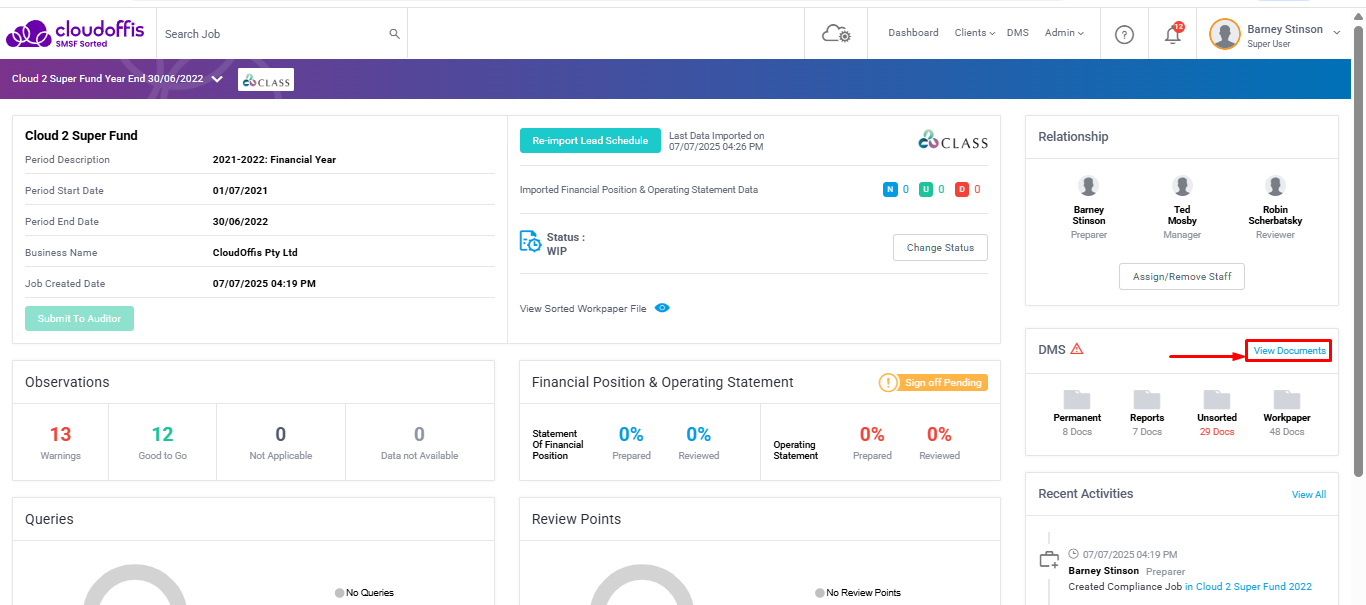Viewport: 1366px width, 605px height.
Task: Click the search magnifier icon
Action: [x=395, y=34]
